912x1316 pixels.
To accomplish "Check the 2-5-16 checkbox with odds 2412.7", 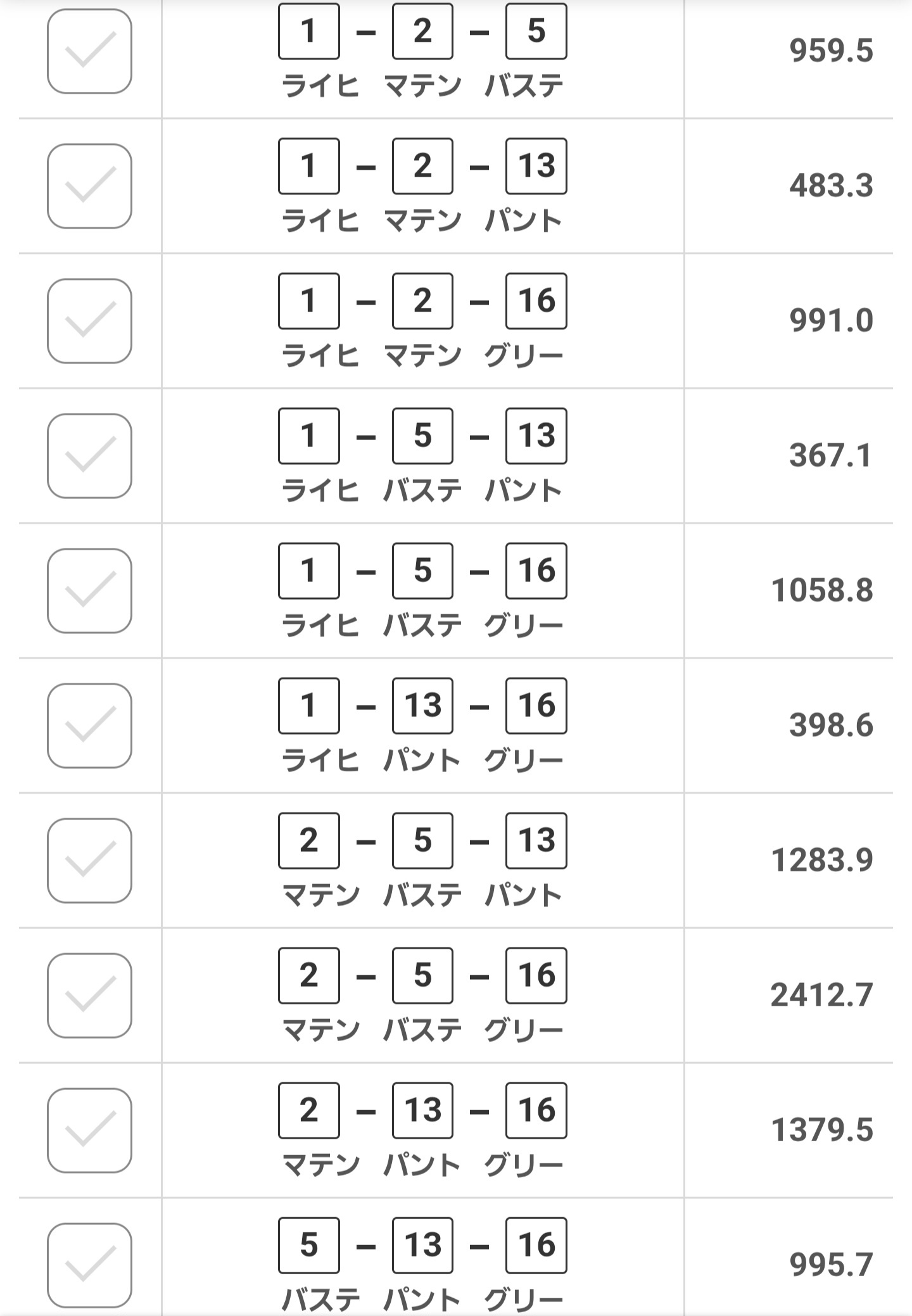I will click(x=89, y=996).
